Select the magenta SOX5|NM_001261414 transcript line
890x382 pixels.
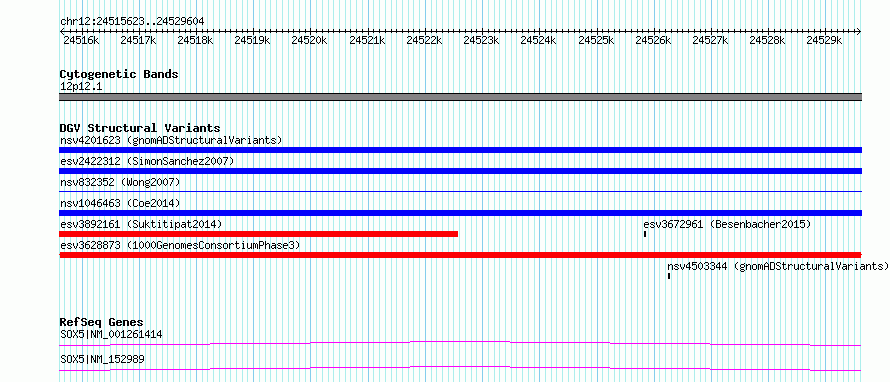click(460, 343)
